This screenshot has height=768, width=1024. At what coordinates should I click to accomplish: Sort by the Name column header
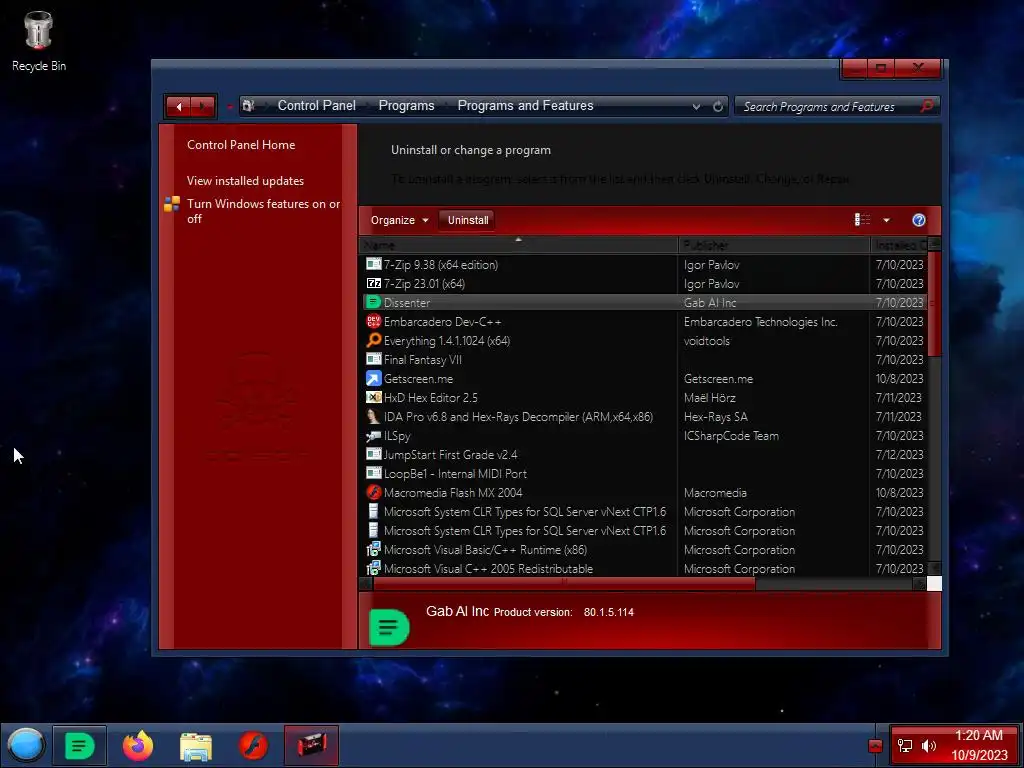(519, 245)
